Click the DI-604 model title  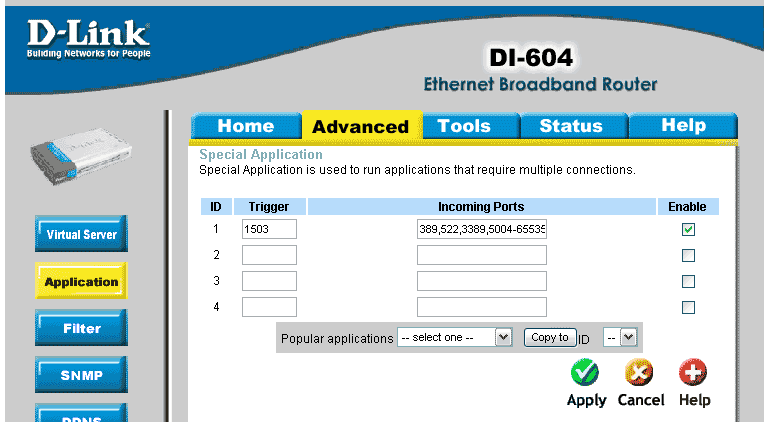pos(531,58)
